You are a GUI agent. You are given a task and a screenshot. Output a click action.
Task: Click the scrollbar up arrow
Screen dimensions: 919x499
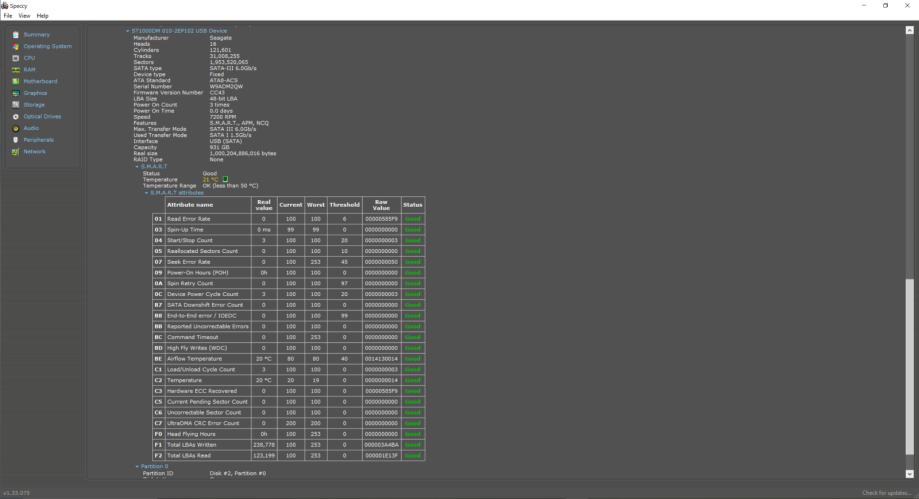(x=910, y=30)
